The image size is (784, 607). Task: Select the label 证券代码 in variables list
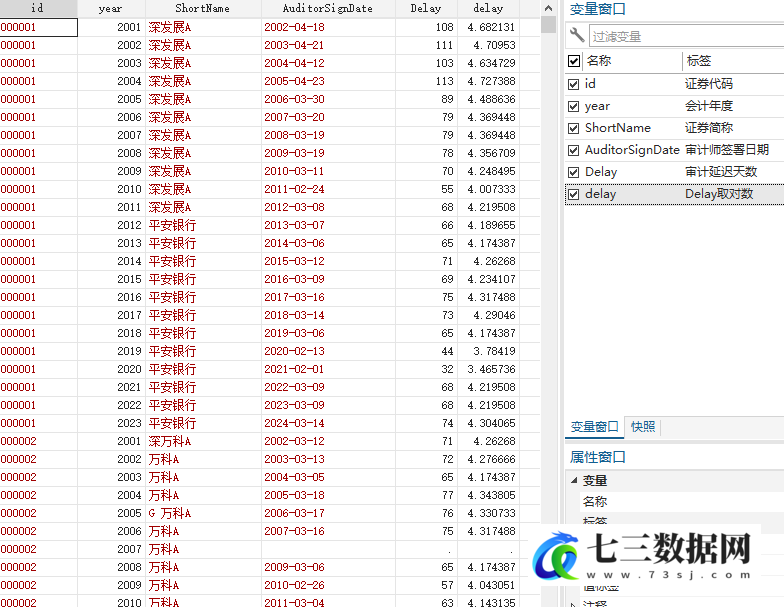tap(708, 84)
